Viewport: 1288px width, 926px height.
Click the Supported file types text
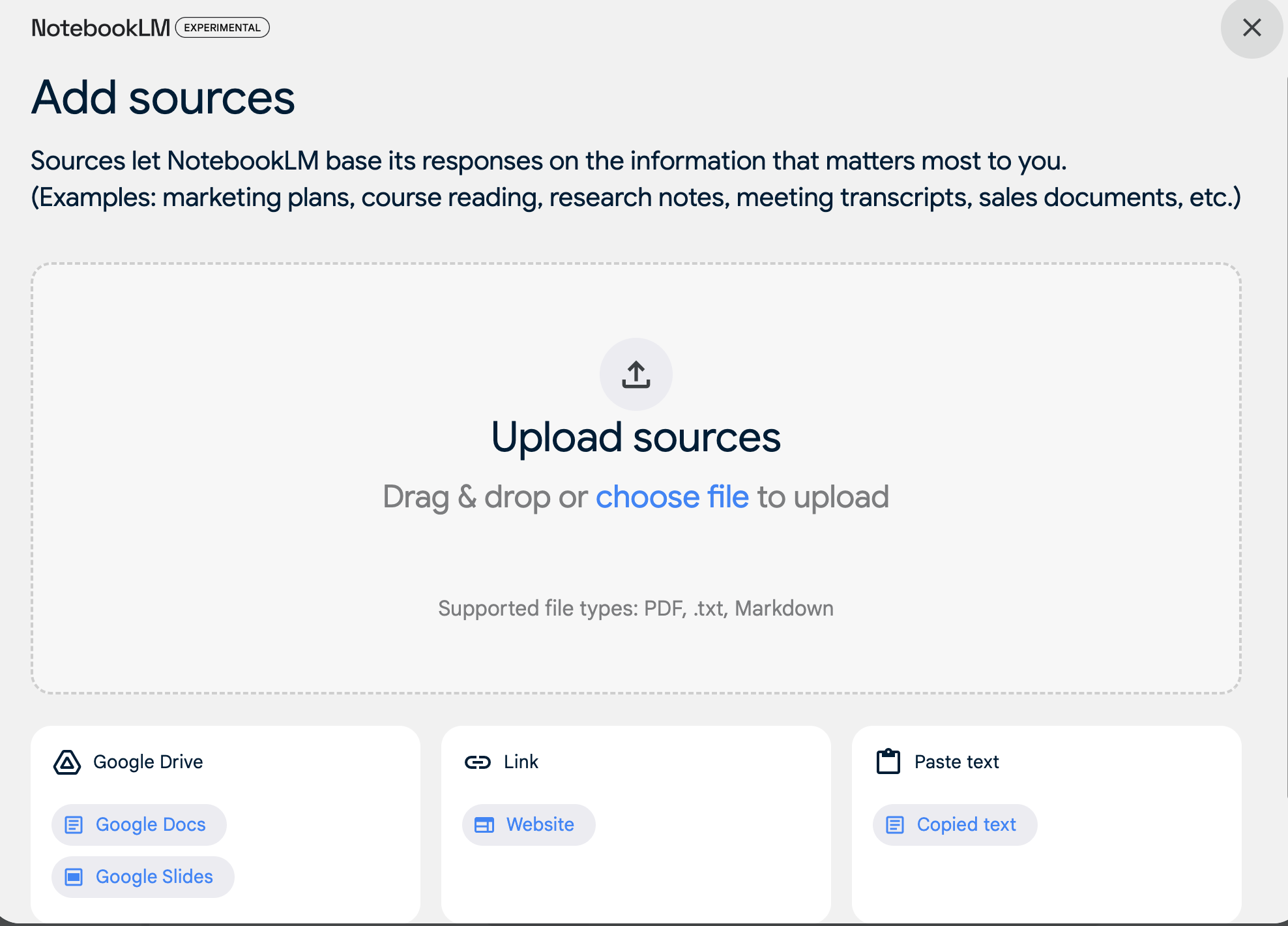[636, 608]
